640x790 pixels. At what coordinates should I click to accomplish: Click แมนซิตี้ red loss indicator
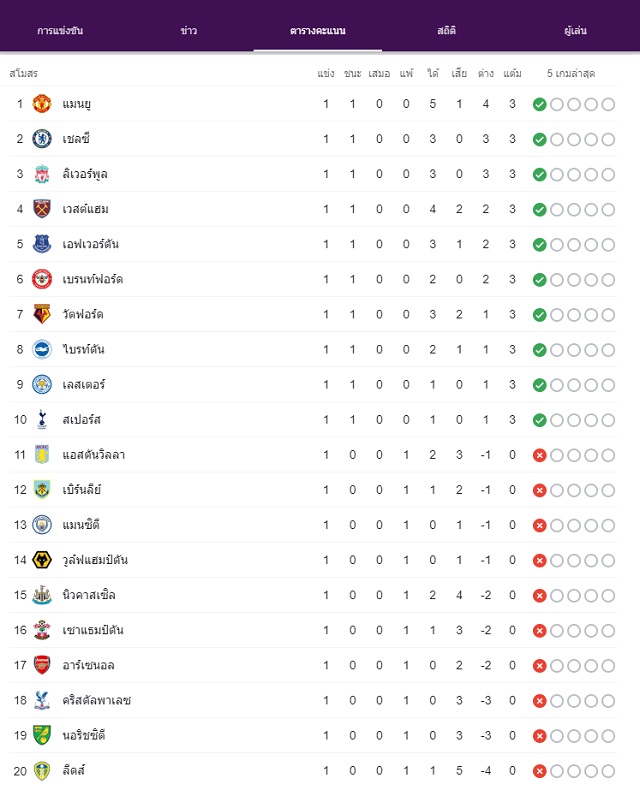coord(540,525)
